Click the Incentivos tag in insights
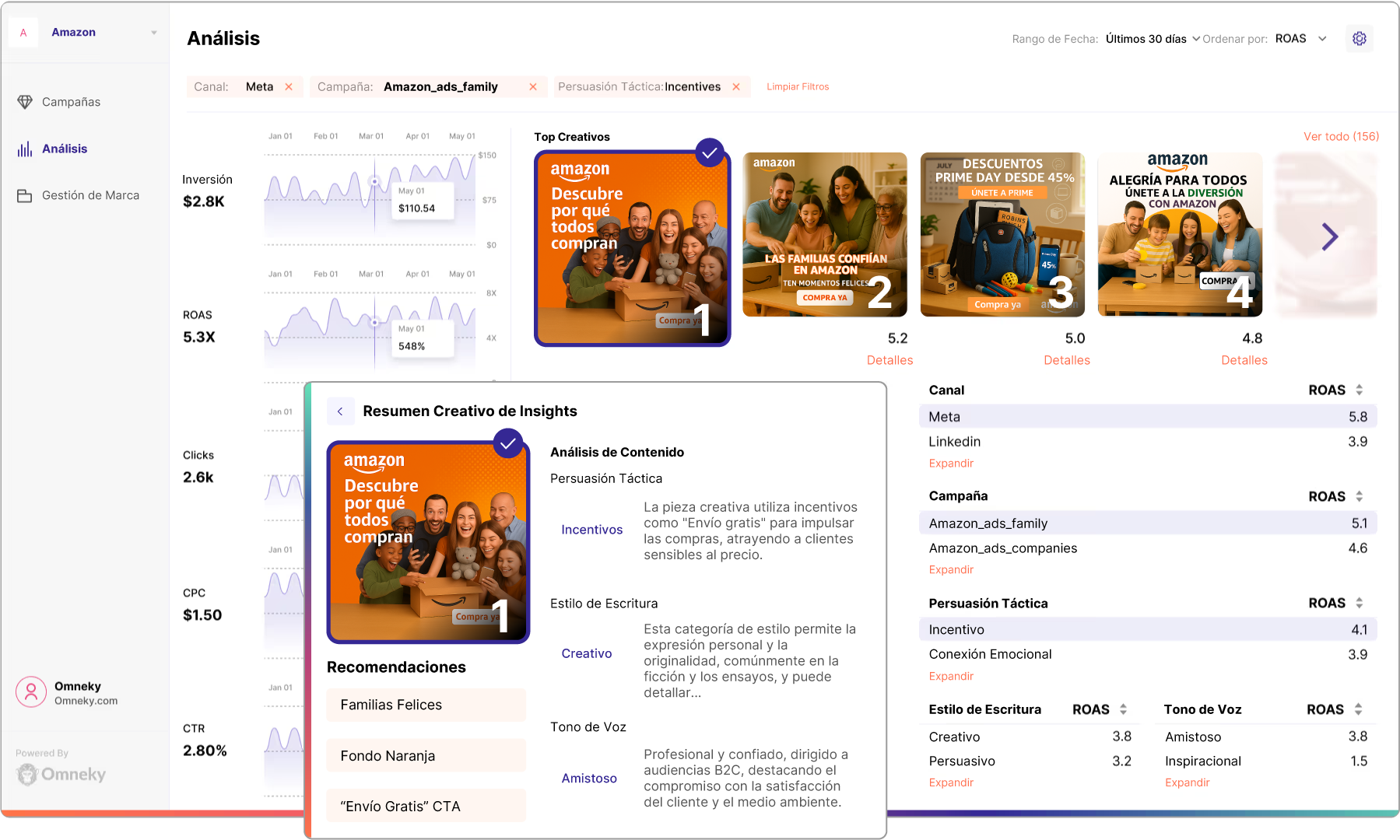 tap(592, 530)
